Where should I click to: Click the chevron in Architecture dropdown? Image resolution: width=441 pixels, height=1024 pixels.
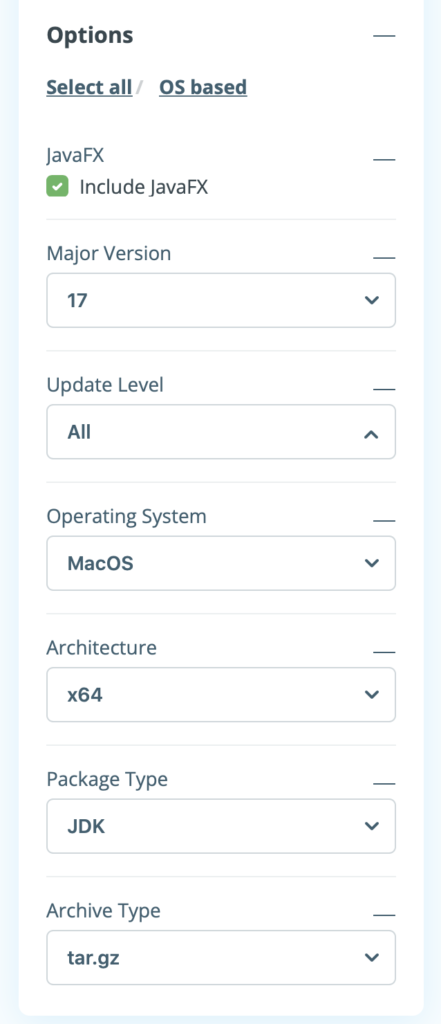tap(372, 694)
